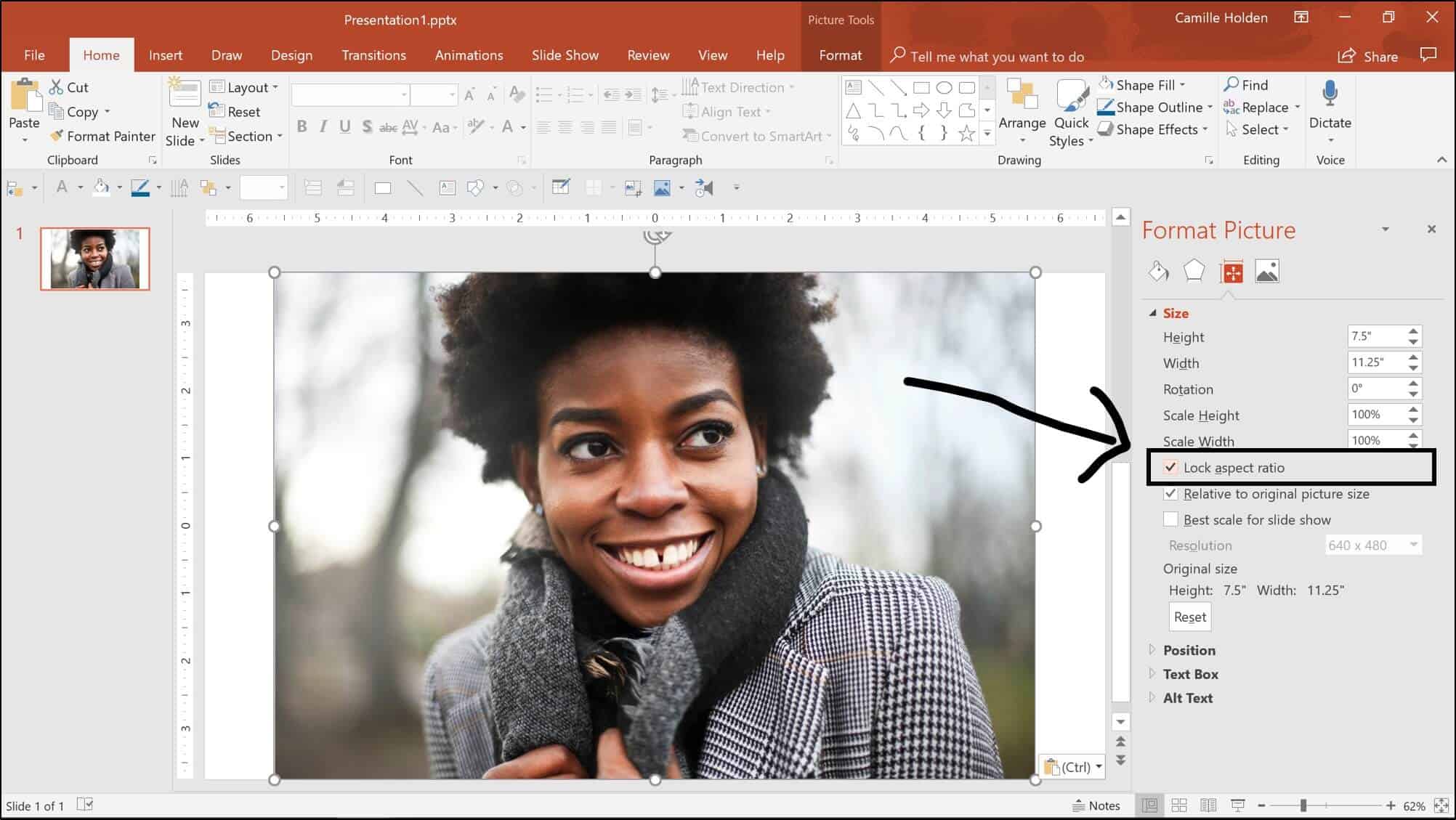Click the rectangle icon in quick access toolbar
Viewport: 1456px width, 820px height.
(x=383, y=188)
